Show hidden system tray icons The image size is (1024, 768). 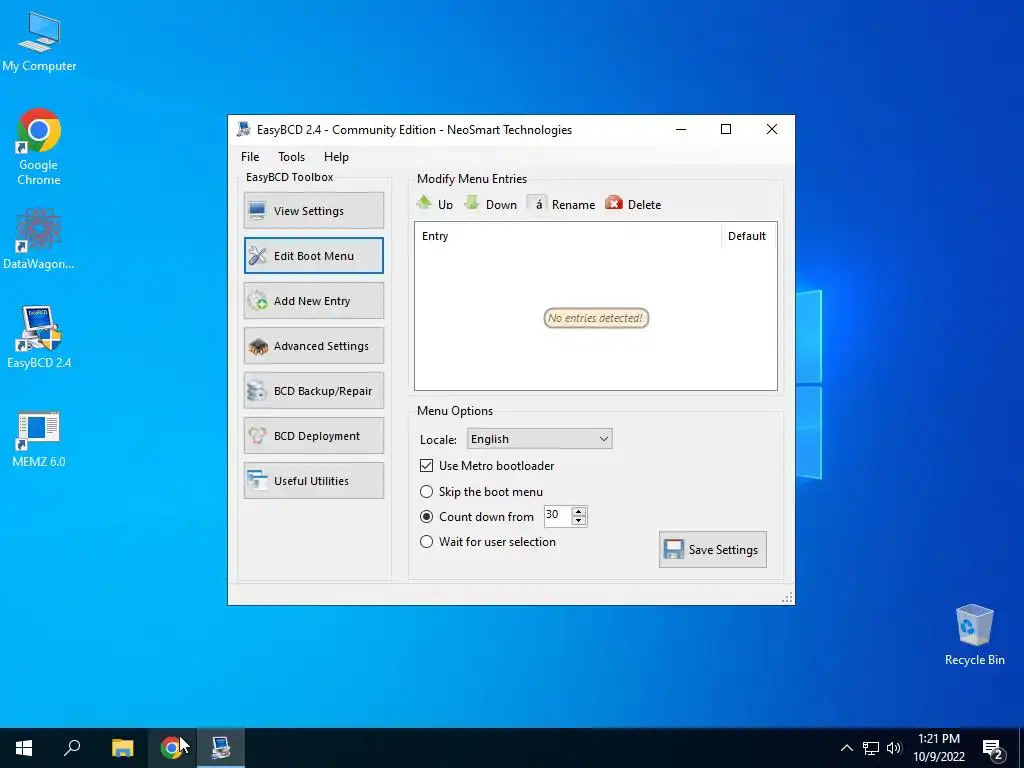pos(846,748)
